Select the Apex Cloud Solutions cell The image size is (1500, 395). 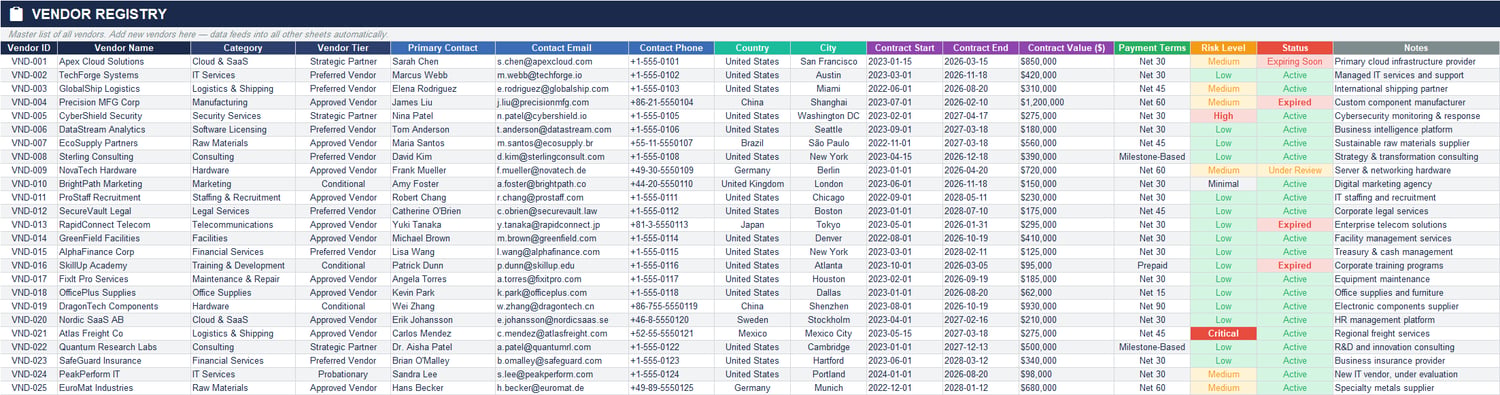click(124, 61)
